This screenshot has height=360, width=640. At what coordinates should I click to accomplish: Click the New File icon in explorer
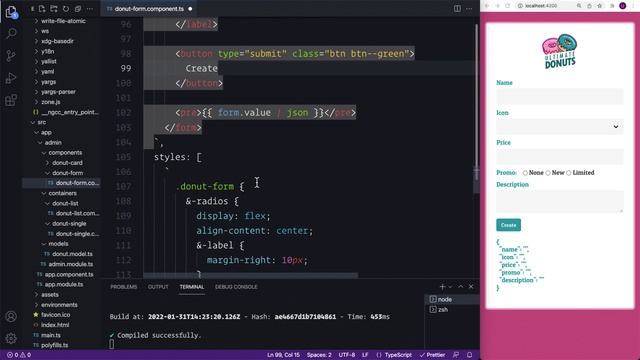click(42, 9)
